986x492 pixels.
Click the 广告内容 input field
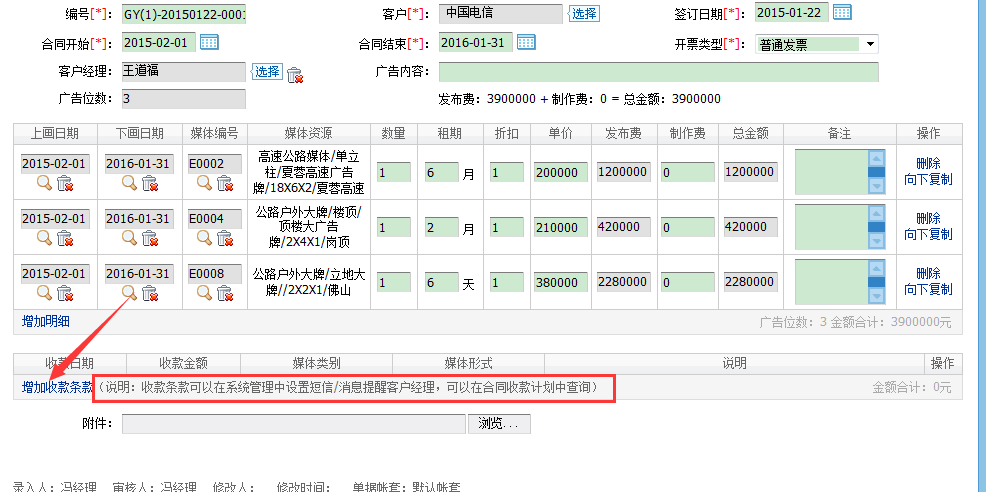click(x=658, y=72)
